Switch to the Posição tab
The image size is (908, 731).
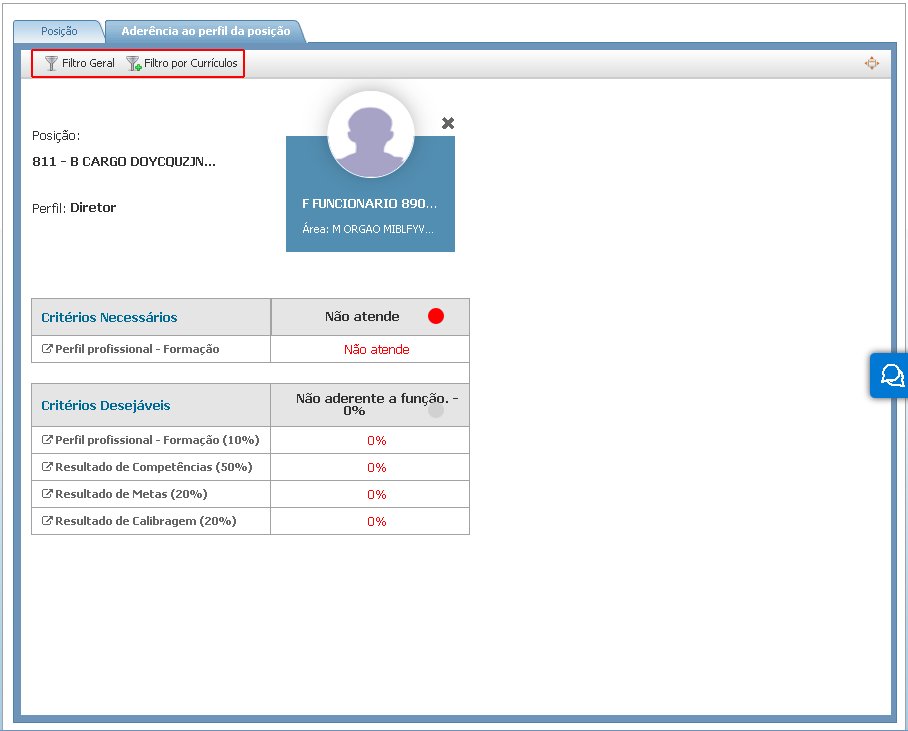(x=58, y=31)
